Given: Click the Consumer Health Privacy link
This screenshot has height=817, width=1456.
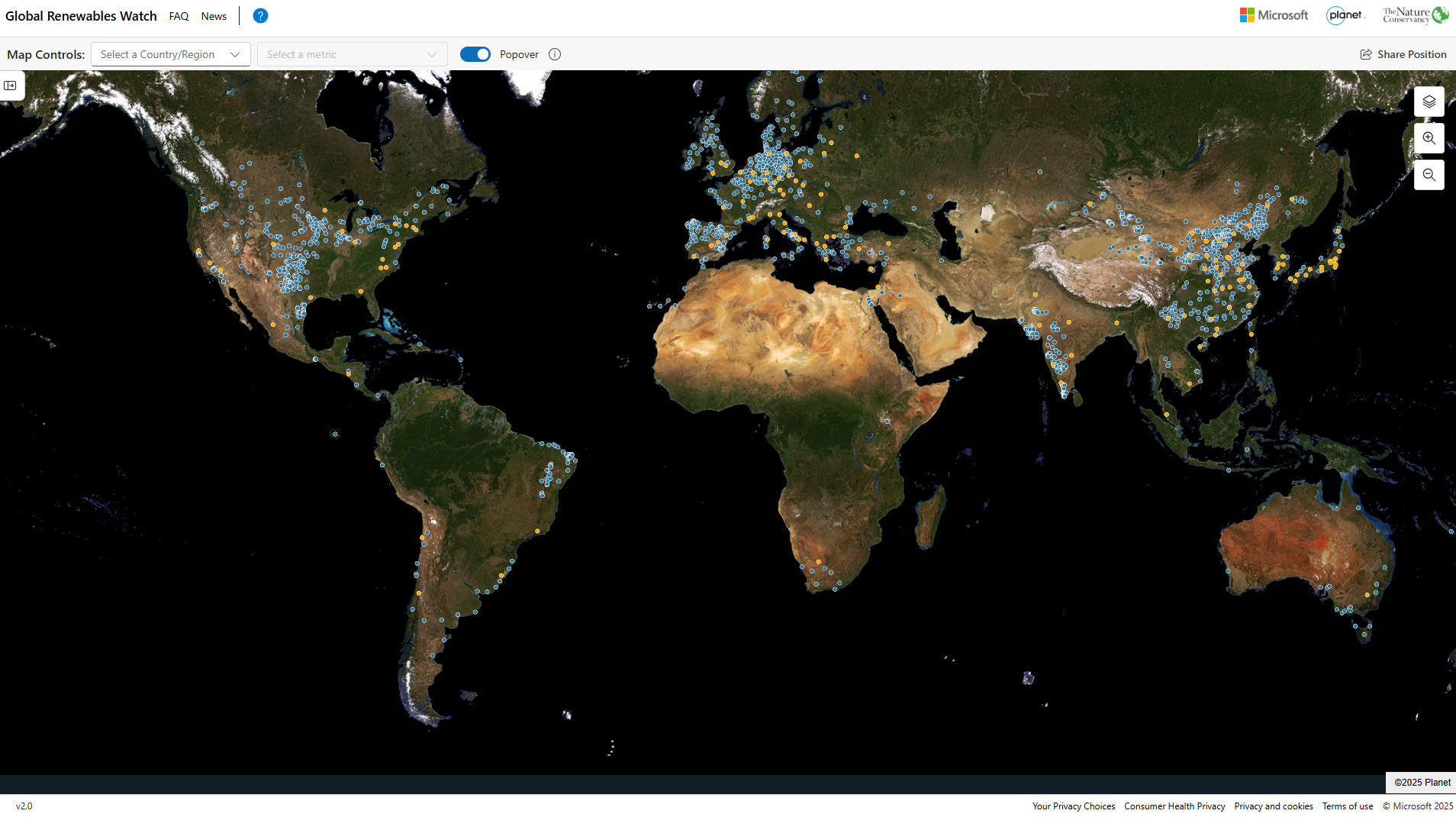Looking at the screenshot, I should coord(1174,806).
